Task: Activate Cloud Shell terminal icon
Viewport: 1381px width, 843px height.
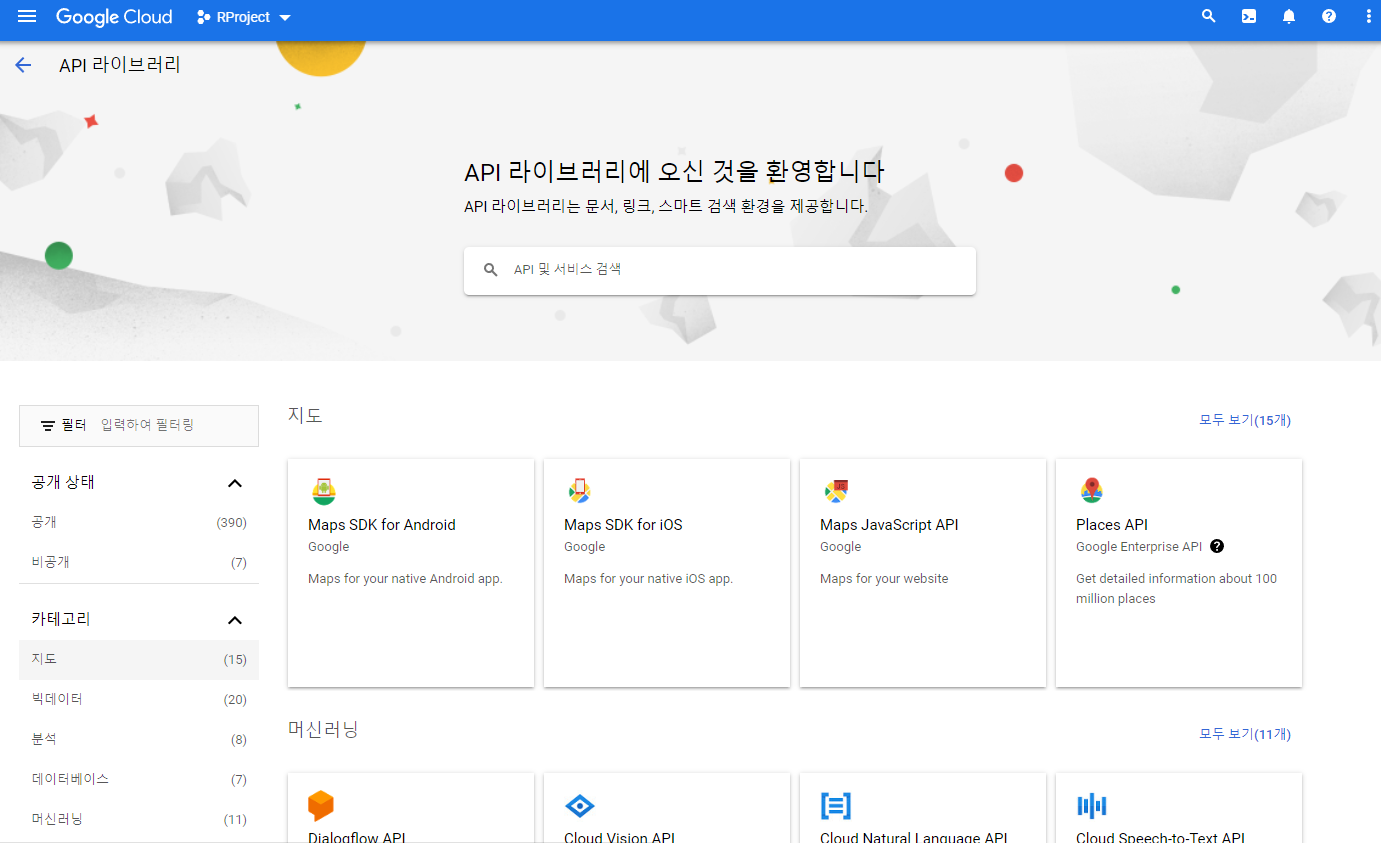Action: [1249, 17]
